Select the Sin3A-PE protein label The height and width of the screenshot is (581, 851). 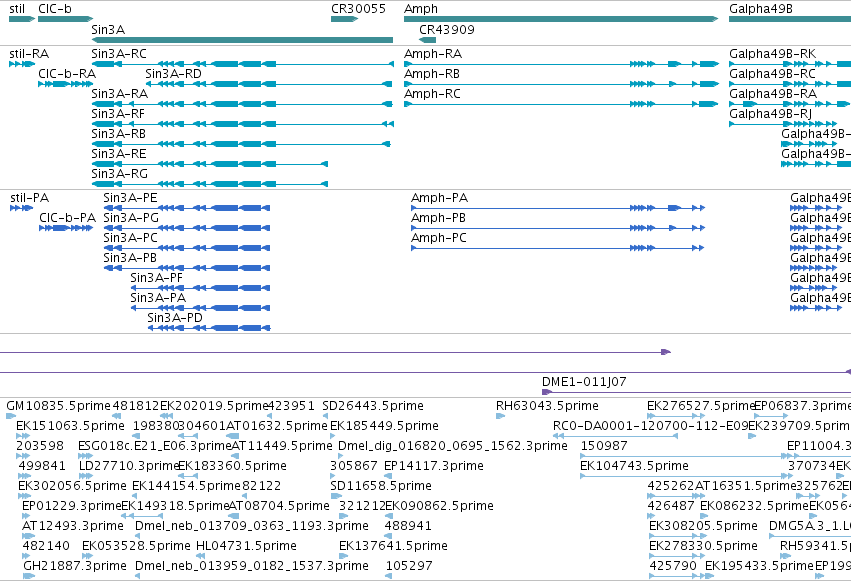click(130, 198)
